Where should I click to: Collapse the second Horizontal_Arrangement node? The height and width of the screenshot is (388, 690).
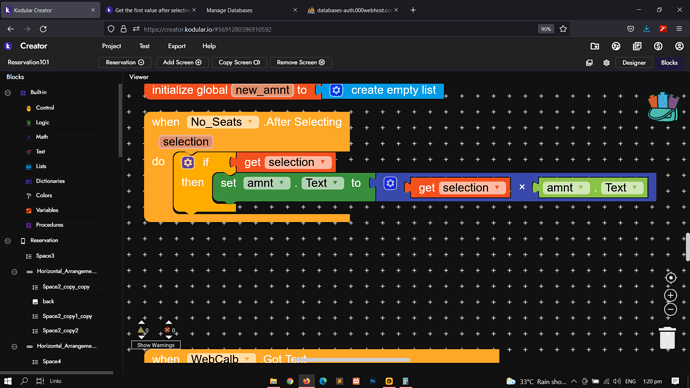[x=14, y=347]
